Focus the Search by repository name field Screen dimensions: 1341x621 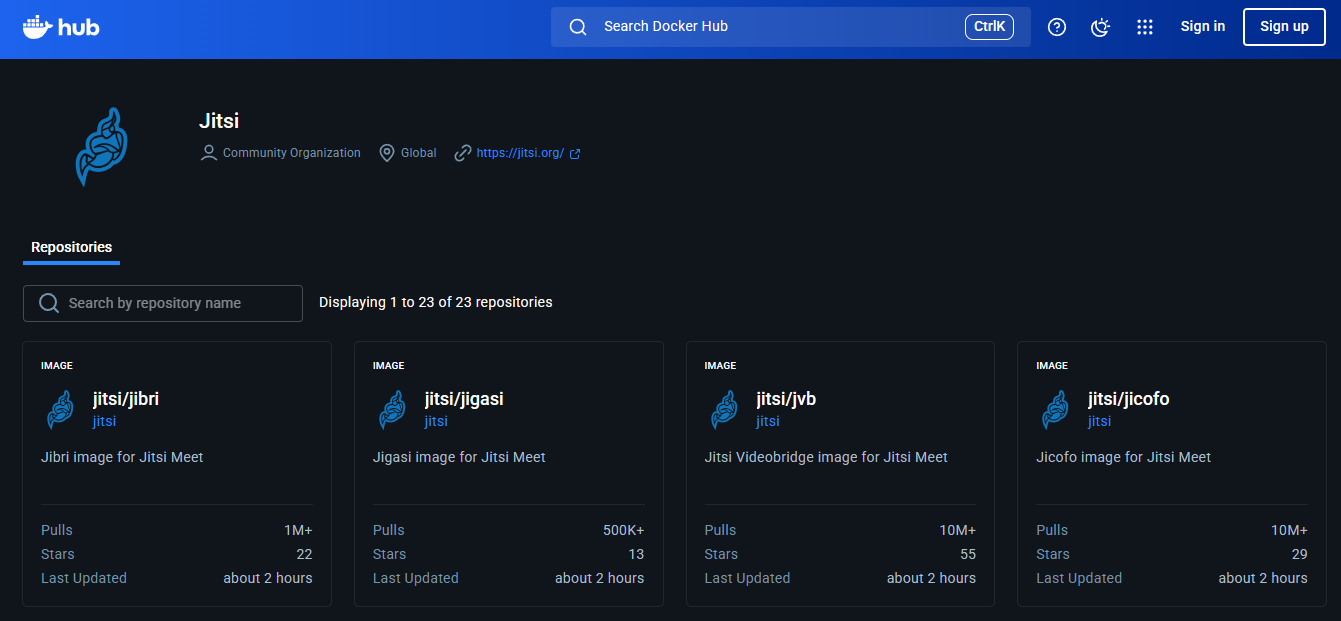pos(163,303)
